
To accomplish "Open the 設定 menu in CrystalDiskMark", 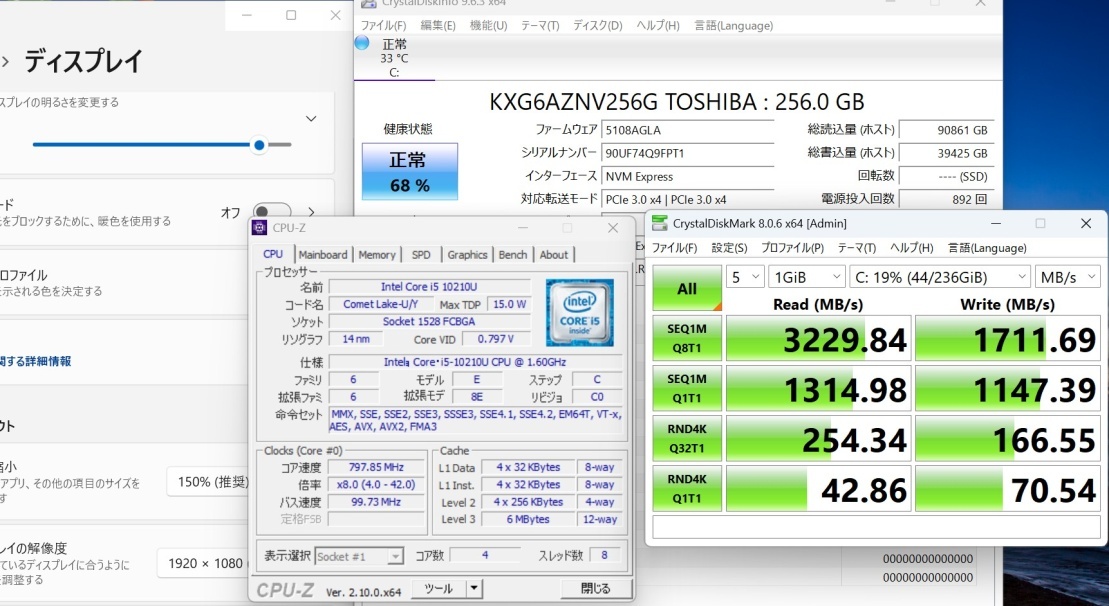I will coord(729,247).
